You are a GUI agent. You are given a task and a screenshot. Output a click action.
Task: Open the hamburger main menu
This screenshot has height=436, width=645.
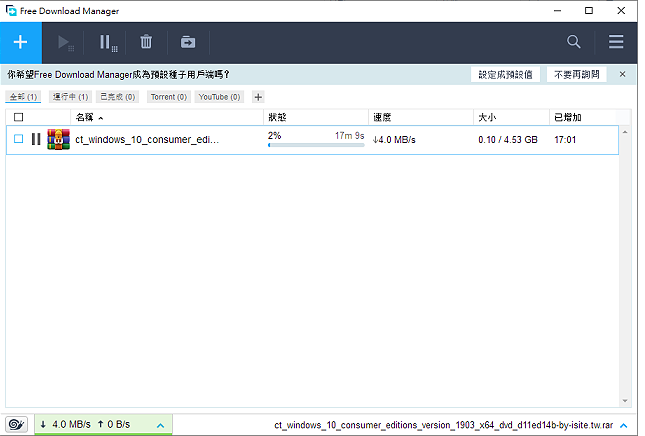coord(616,42)
